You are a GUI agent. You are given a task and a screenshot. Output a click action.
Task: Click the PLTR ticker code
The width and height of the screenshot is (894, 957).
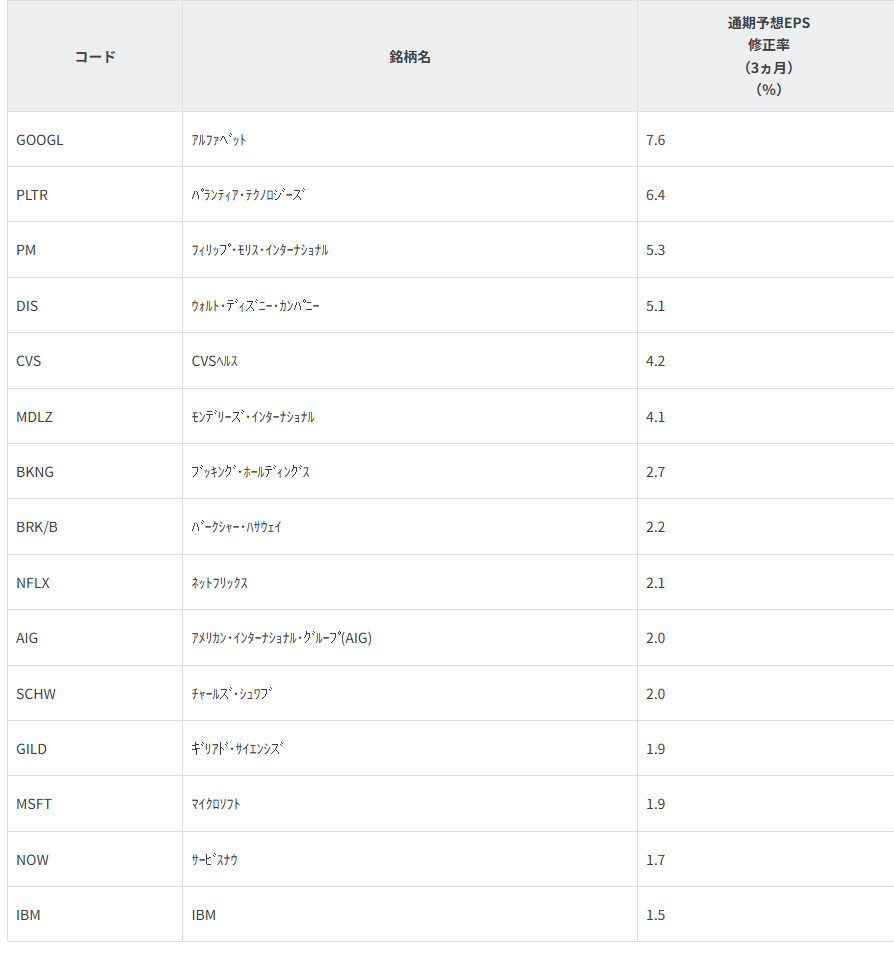click(32, 195)
